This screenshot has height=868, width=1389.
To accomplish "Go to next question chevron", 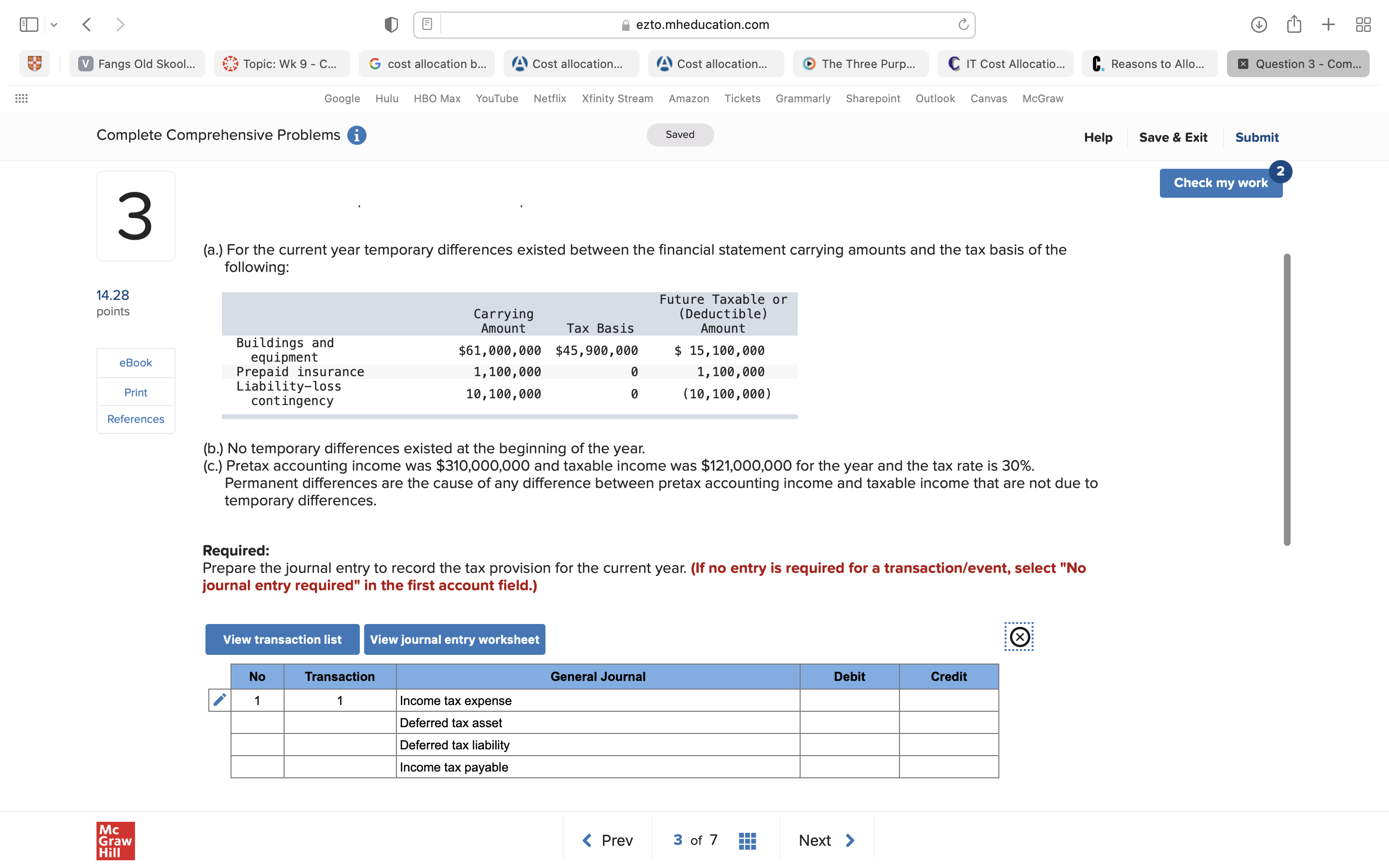I will pos(850,841).
